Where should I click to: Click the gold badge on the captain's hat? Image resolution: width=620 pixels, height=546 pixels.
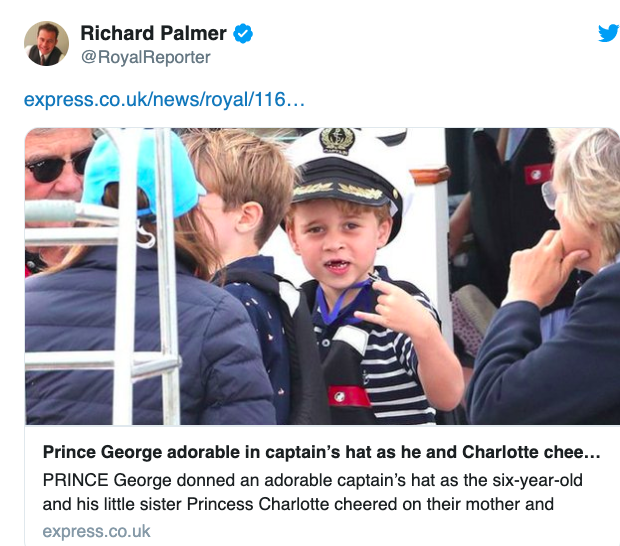click(x=337, y=141)
